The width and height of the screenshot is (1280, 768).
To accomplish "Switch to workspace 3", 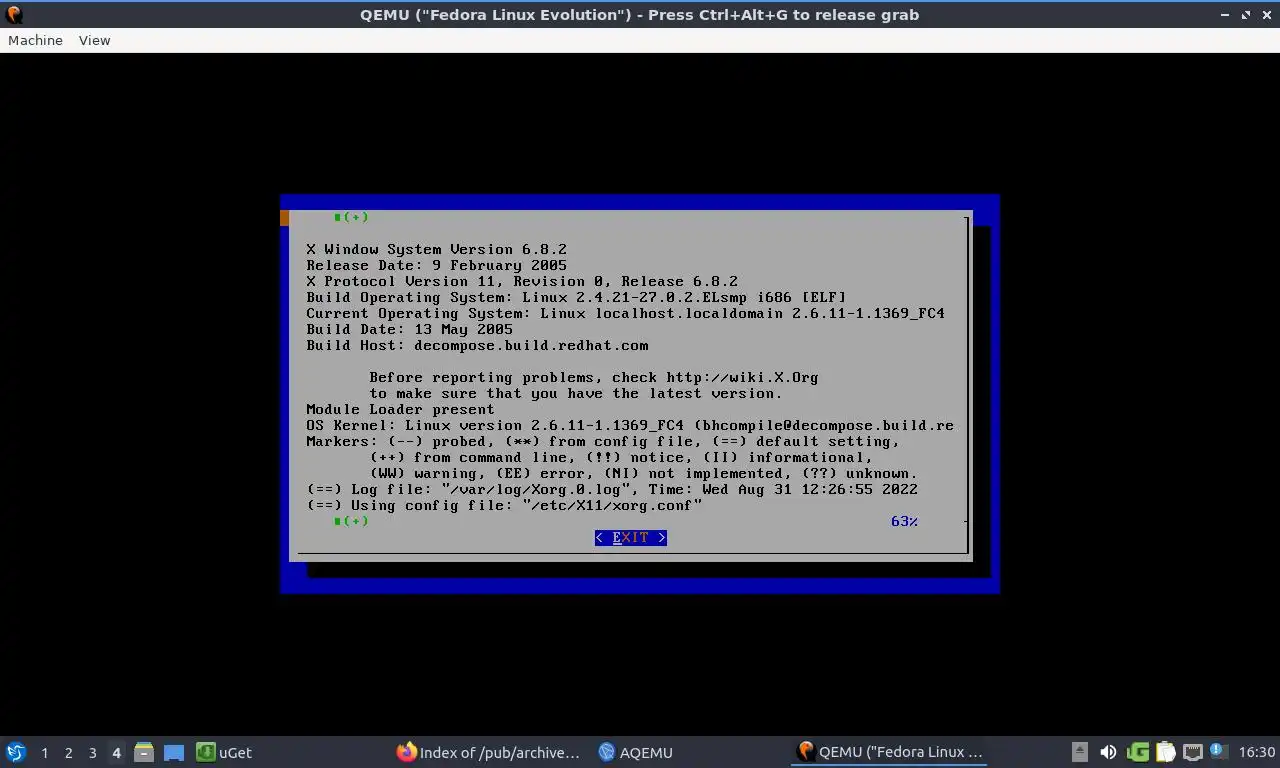I will click(x=92, y=752).
